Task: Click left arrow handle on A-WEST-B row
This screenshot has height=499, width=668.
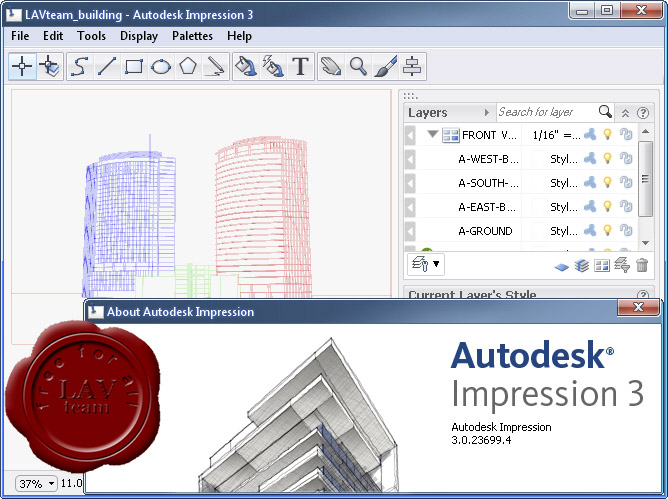Action: click(410, 159)
